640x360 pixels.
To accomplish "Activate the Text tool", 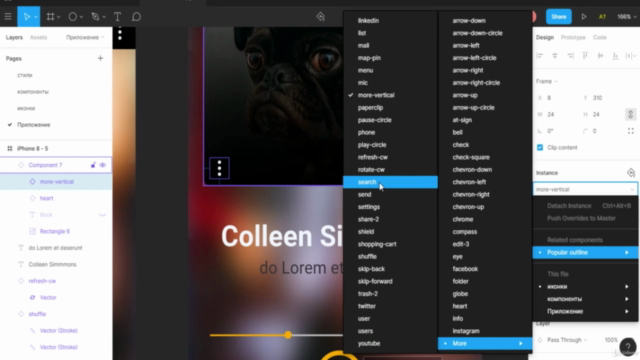I will 118,17.
